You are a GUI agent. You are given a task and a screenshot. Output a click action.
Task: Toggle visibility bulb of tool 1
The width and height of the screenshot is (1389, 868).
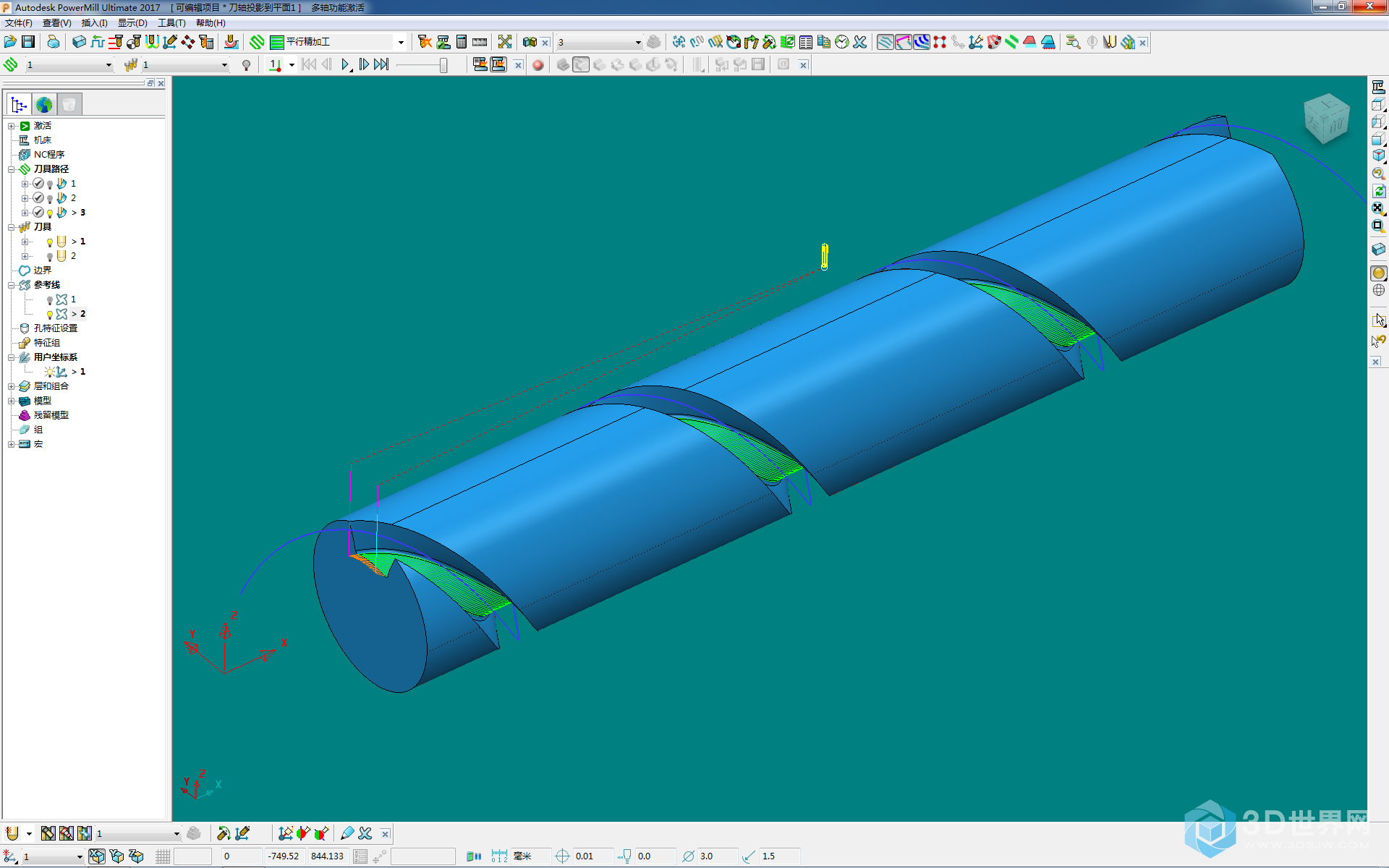coord(50,242)
